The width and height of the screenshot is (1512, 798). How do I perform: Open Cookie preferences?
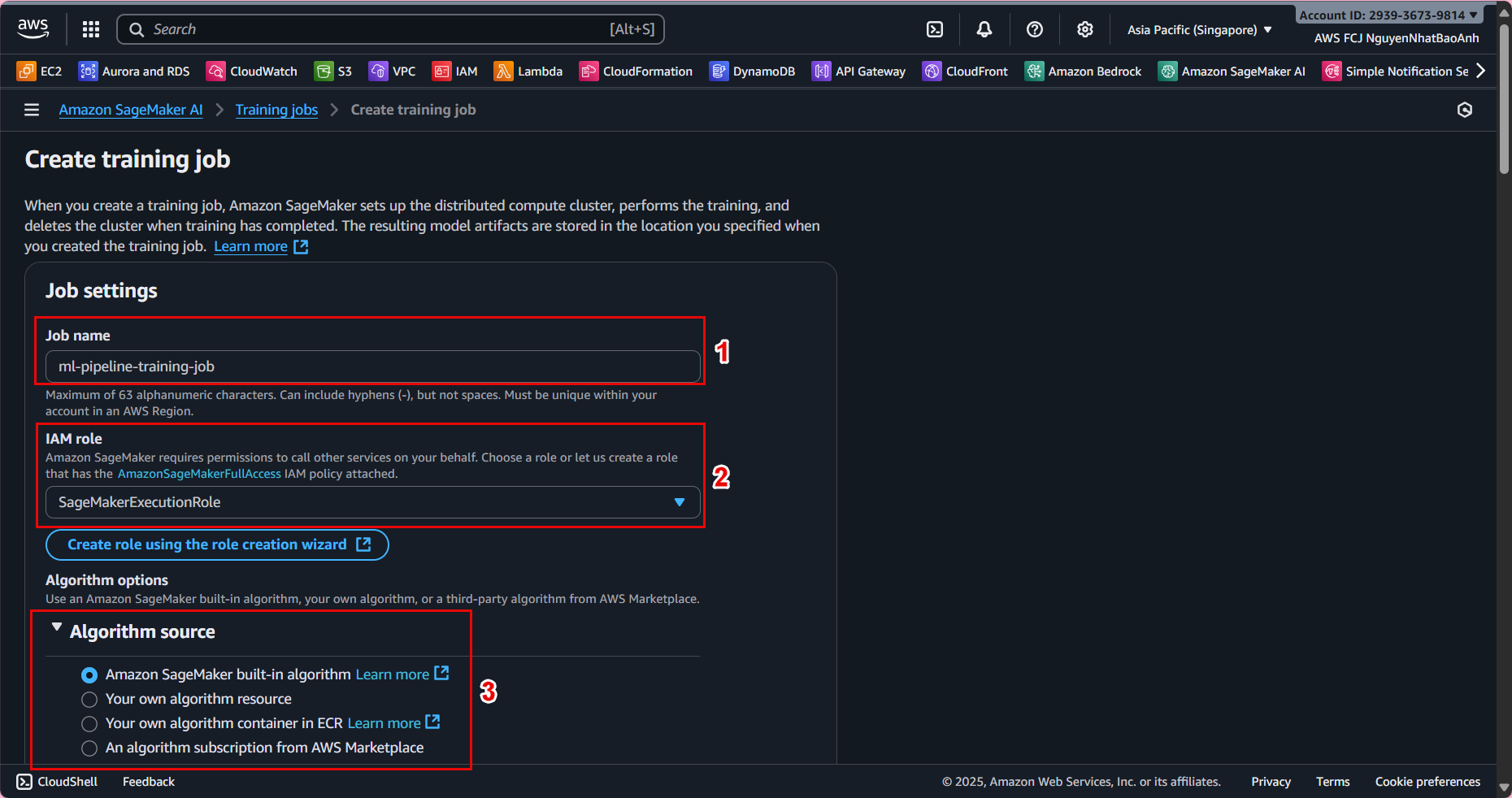[1427, 782]
